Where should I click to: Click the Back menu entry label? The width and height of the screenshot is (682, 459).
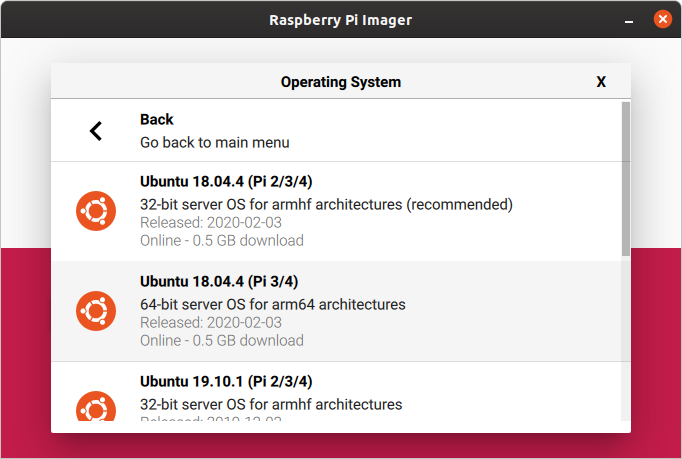(157, 119)
